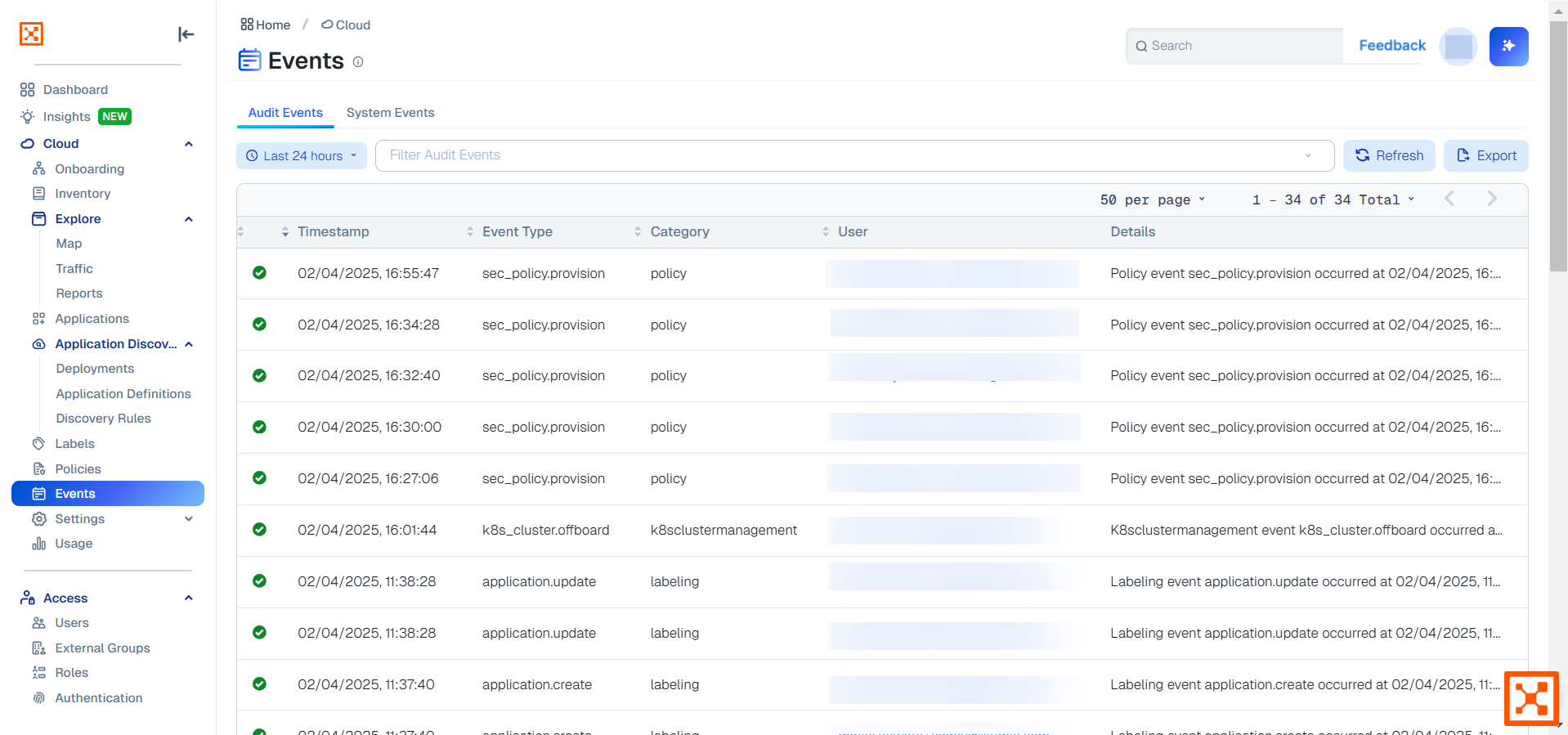1568x735 pixels.
Task: Open Applications in the sidebar
Action: 92,319
